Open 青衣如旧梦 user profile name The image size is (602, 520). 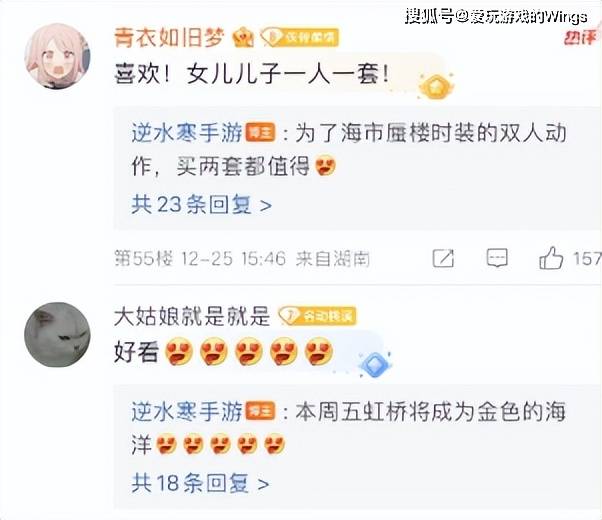169,38
